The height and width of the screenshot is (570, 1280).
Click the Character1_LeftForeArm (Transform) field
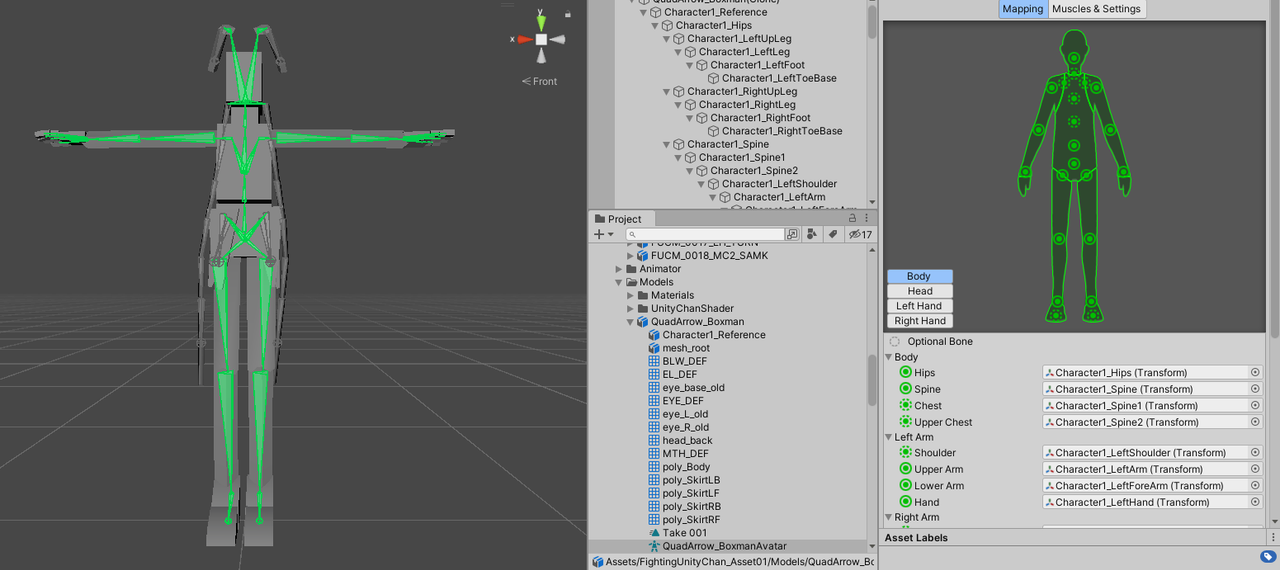pyautogui.click(x=1152, y=486)
